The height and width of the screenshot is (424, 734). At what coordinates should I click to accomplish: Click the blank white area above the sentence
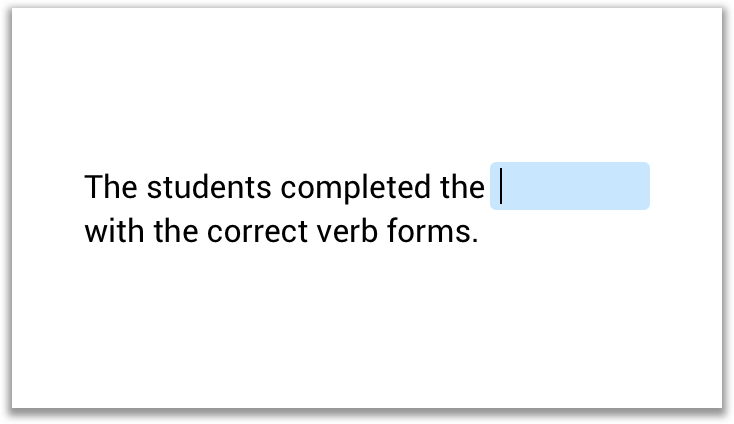click(366, 90)
